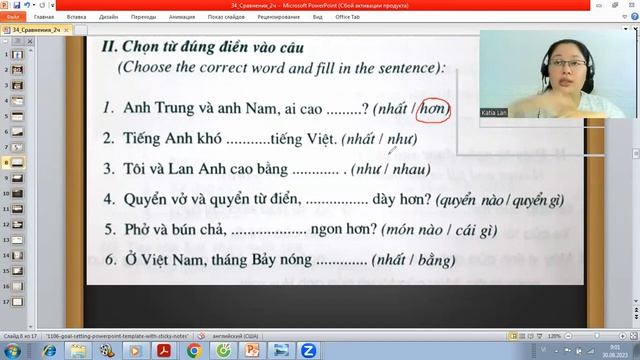Select slide 2 thumbnail
Image resolution: width=640 pixels, height=360 pixels.
17,70
